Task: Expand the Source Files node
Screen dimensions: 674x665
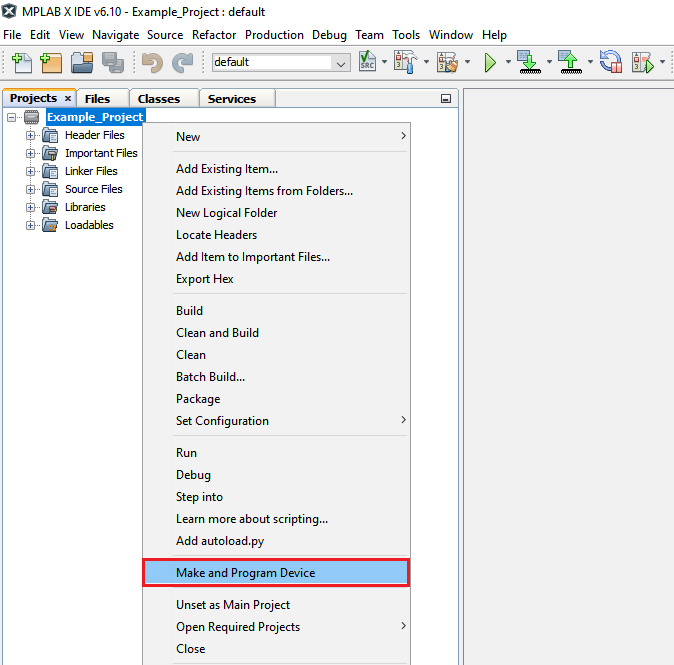Action: 31,190
